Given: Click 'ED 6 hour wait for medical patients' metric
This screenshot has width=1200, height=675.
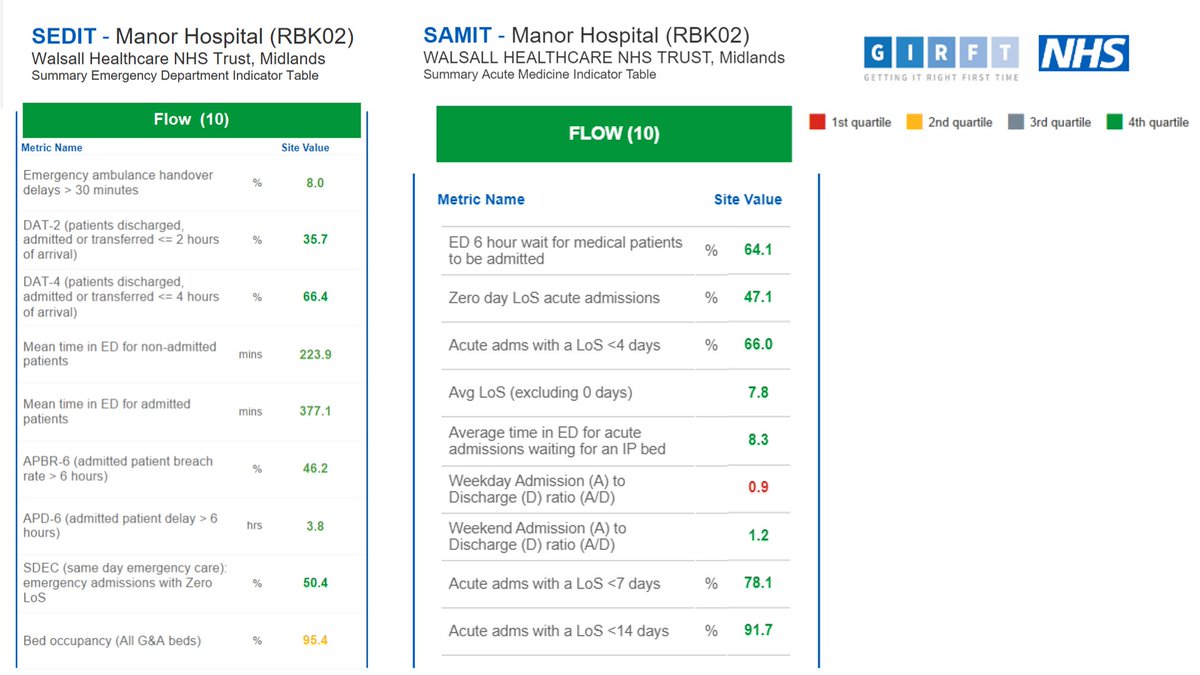Looking at the screenshot, I should click(565, 250).
